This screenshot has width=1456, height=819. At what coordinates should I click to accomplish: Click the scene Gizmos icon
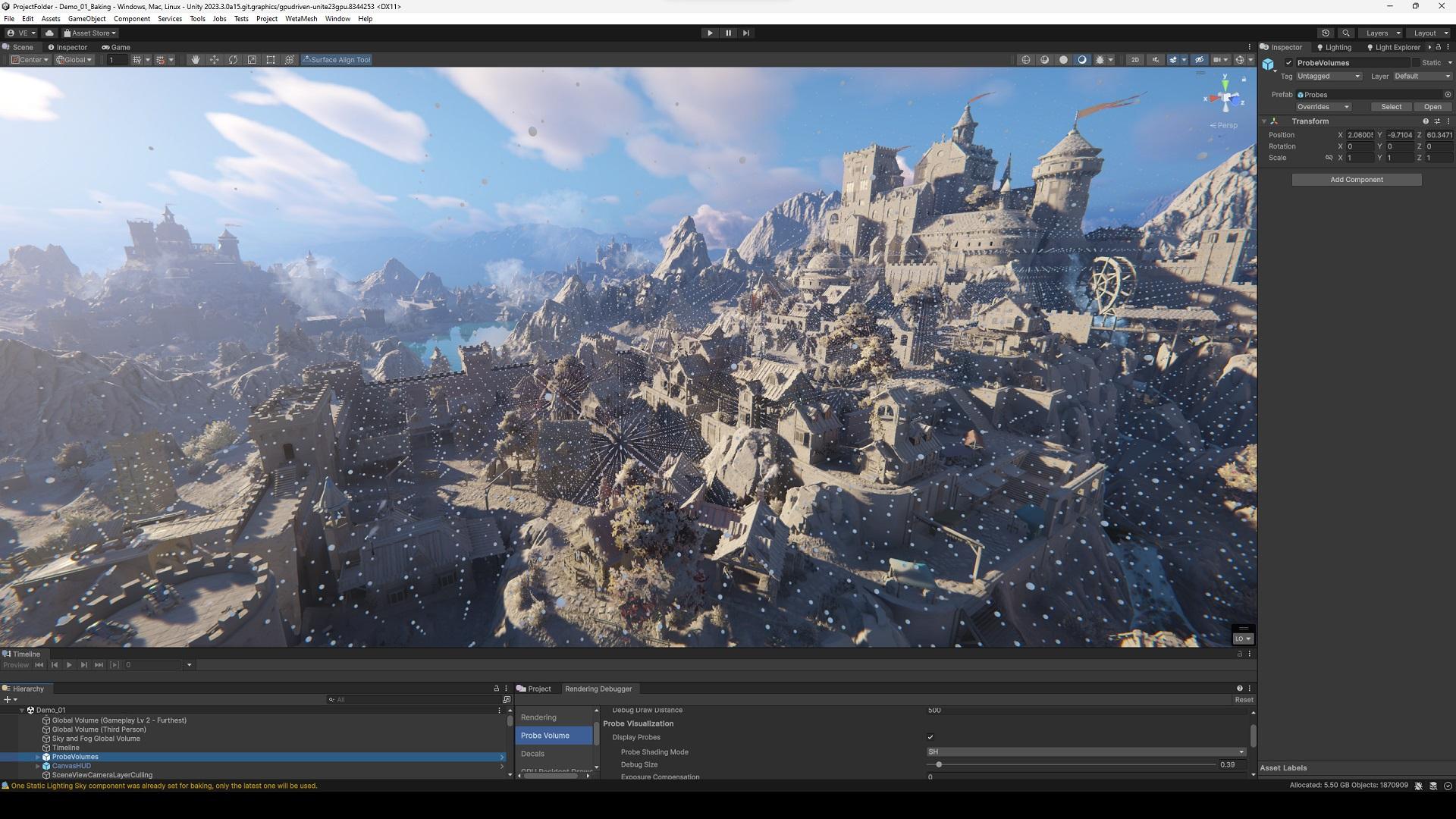(x=1240, y=60)
